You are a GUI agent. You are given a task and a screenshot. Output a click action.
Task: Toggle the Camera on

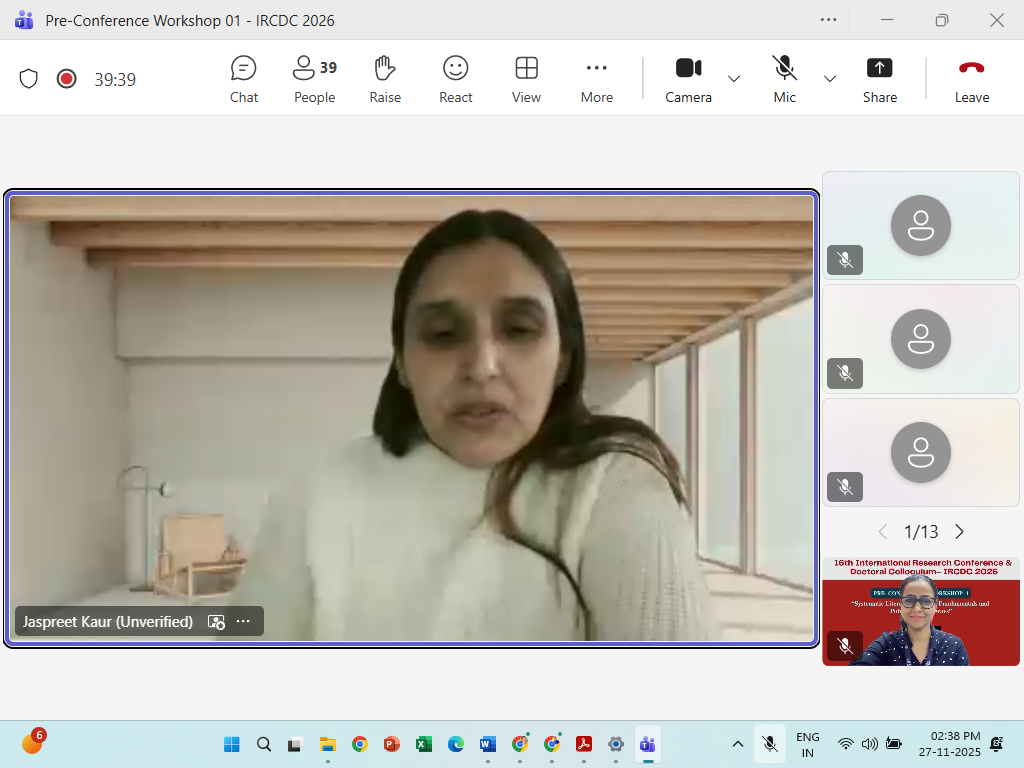coord(688,79)
